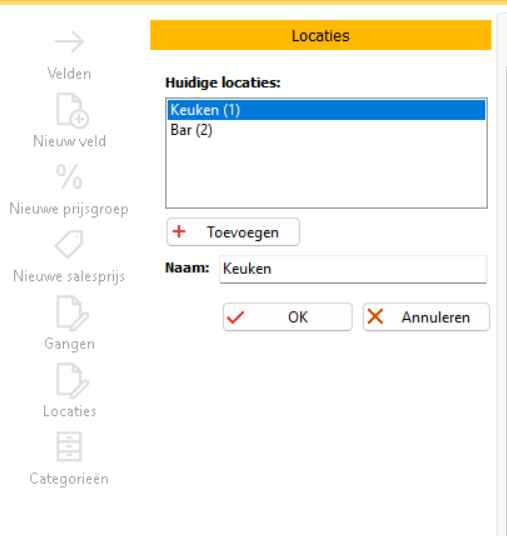Click empty area of Huidige locaties list
This screenshot has height=536, width=507.
point(326,173)
